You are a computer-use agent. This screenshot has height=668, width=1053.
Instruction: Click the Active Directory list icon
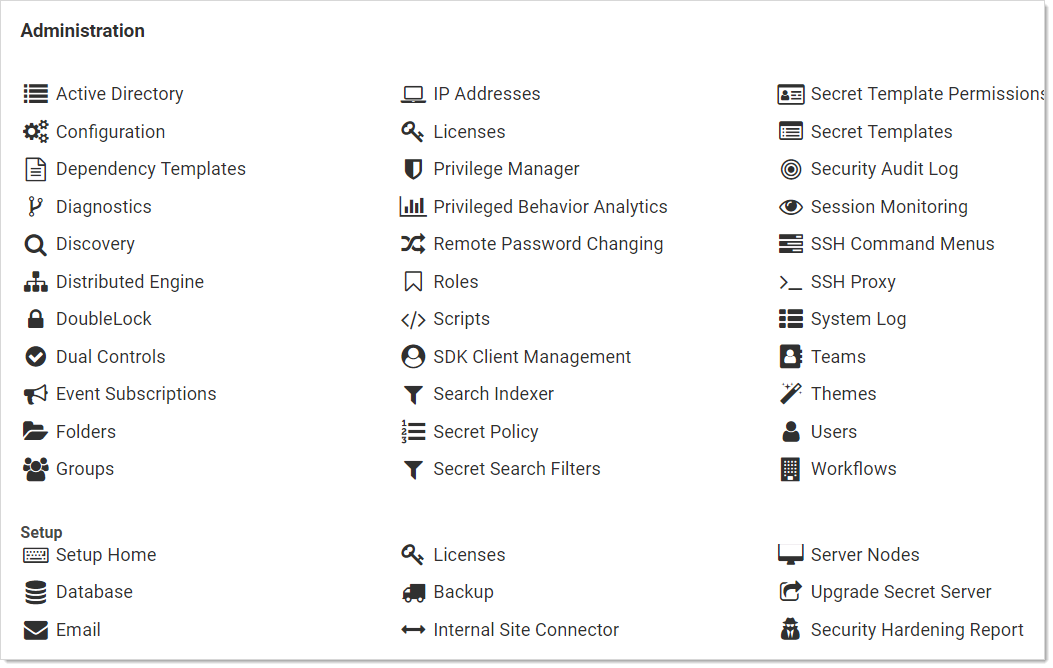coord(36,94)
